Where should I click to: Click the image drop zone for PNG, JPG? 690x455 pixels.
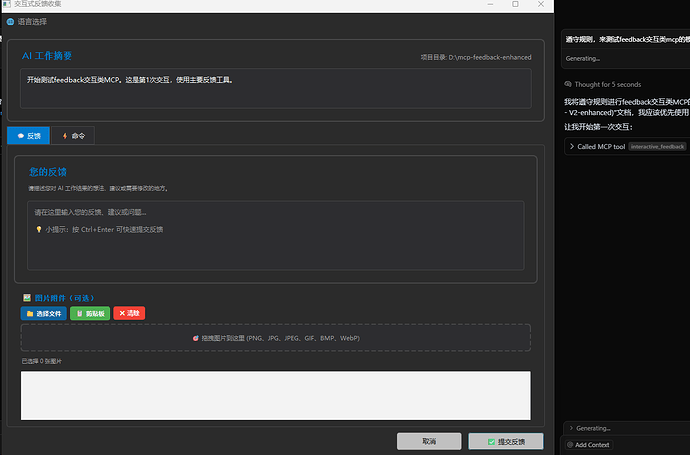(275, 338)
